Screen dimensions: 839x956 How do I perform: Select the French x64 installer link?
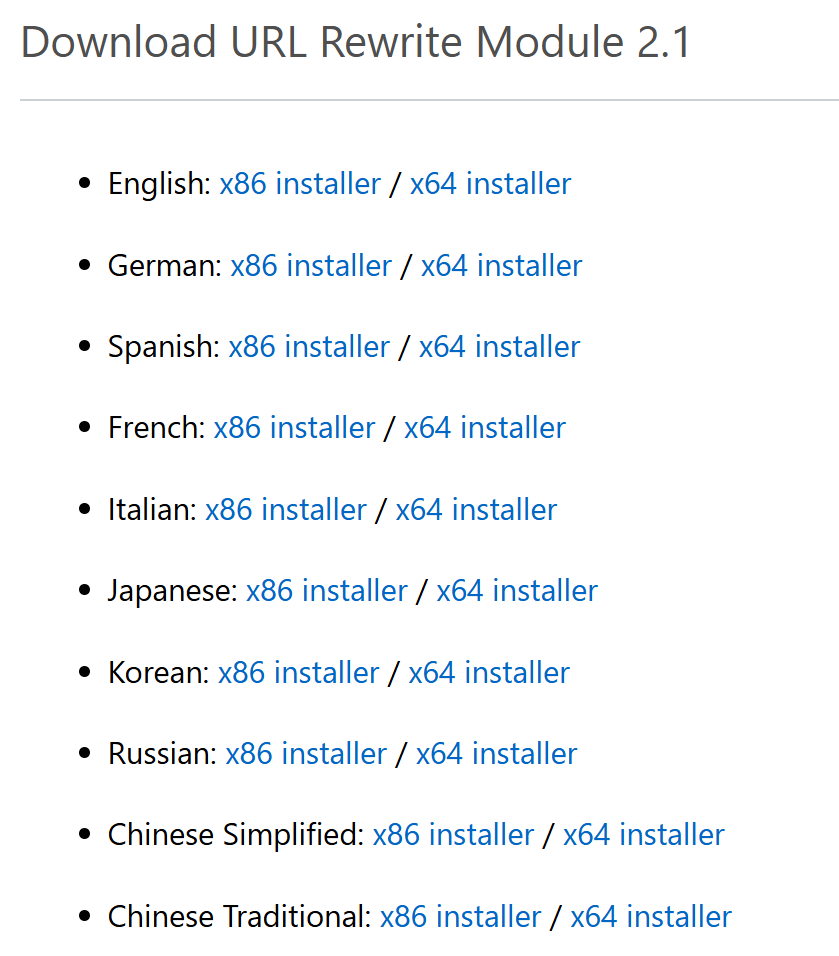tap(485, 428)
